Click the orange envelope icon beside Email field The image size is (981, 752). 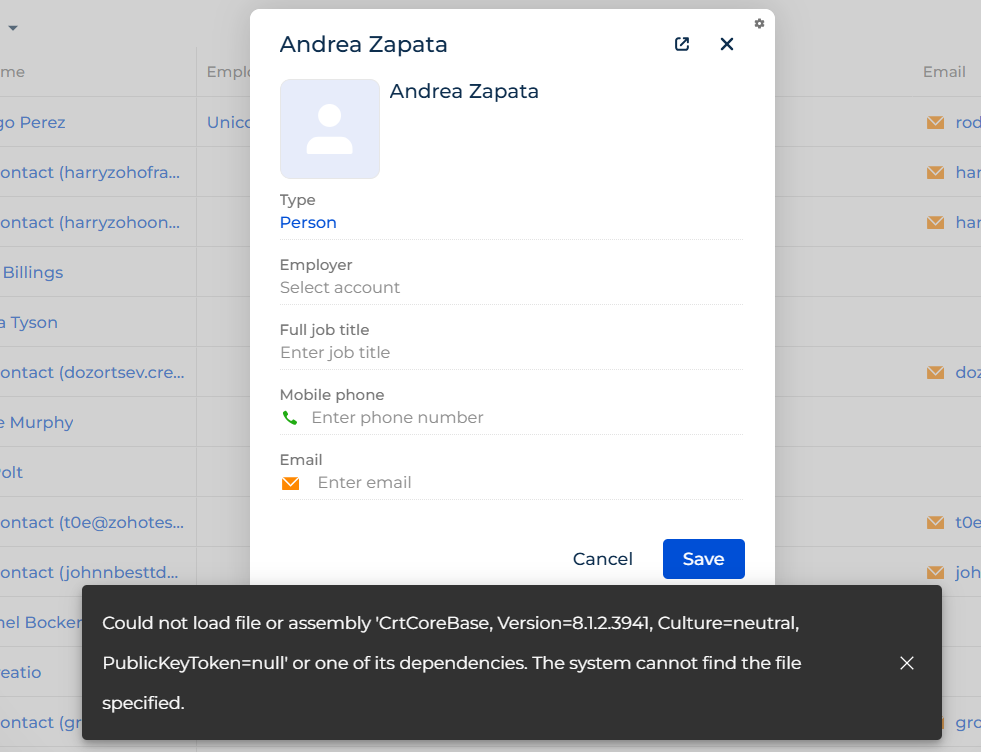click(290, 482)
